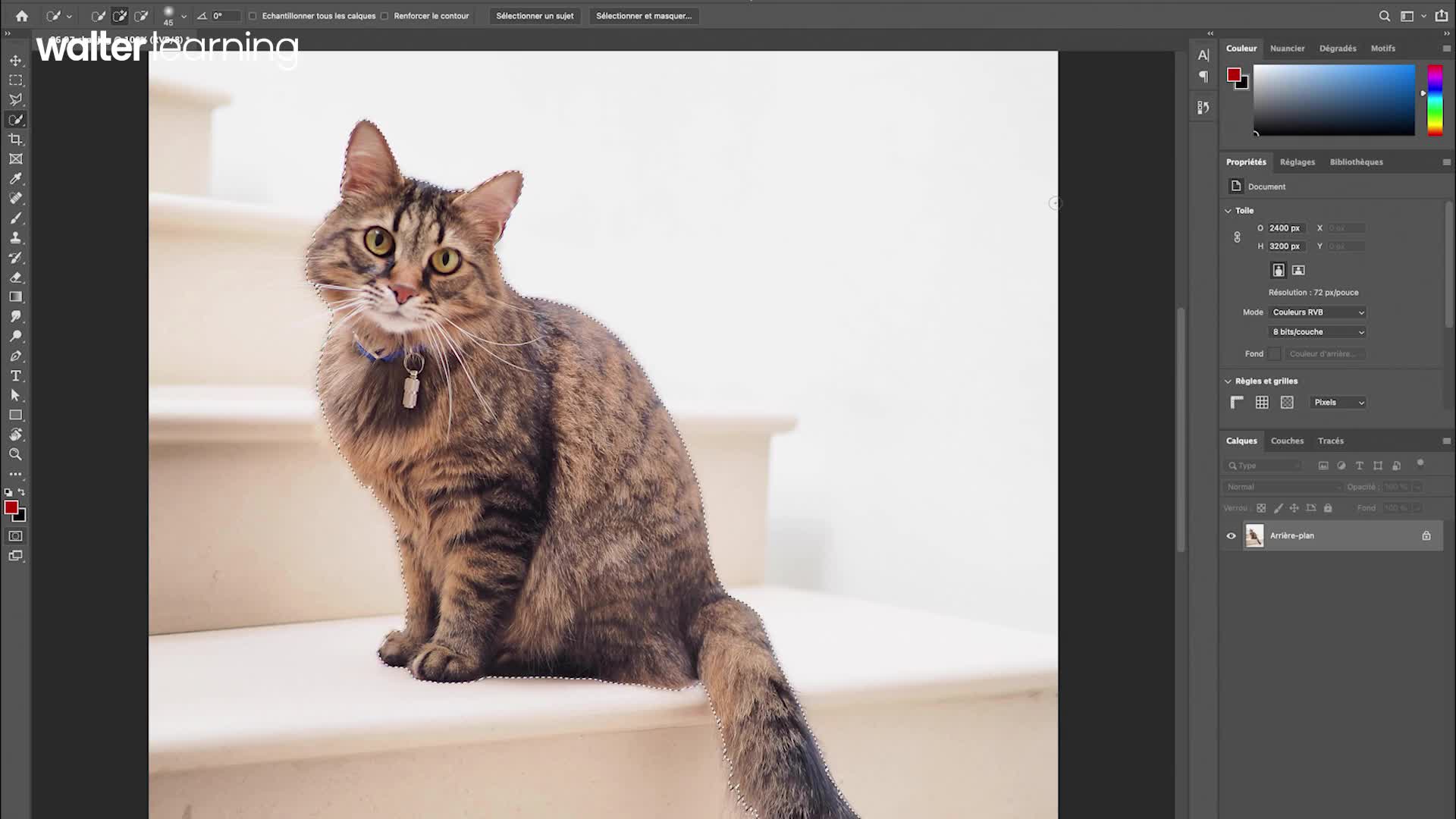Select the Horizontal Type tool
1456x819 pixels.
pos(15,376)
